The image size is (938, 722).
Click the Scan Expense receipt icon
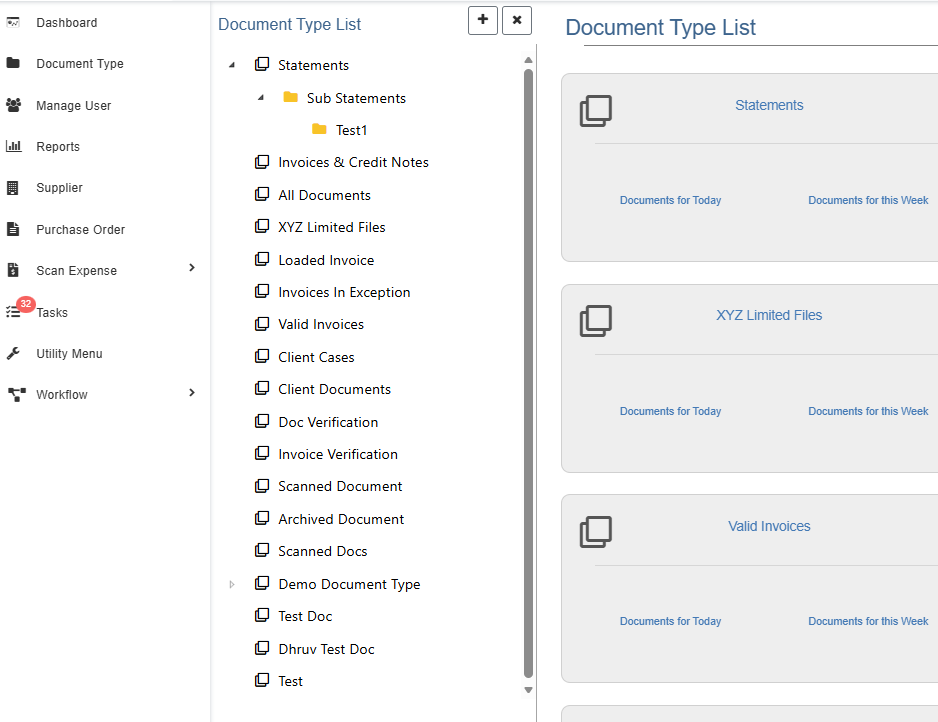click(13, 270)
